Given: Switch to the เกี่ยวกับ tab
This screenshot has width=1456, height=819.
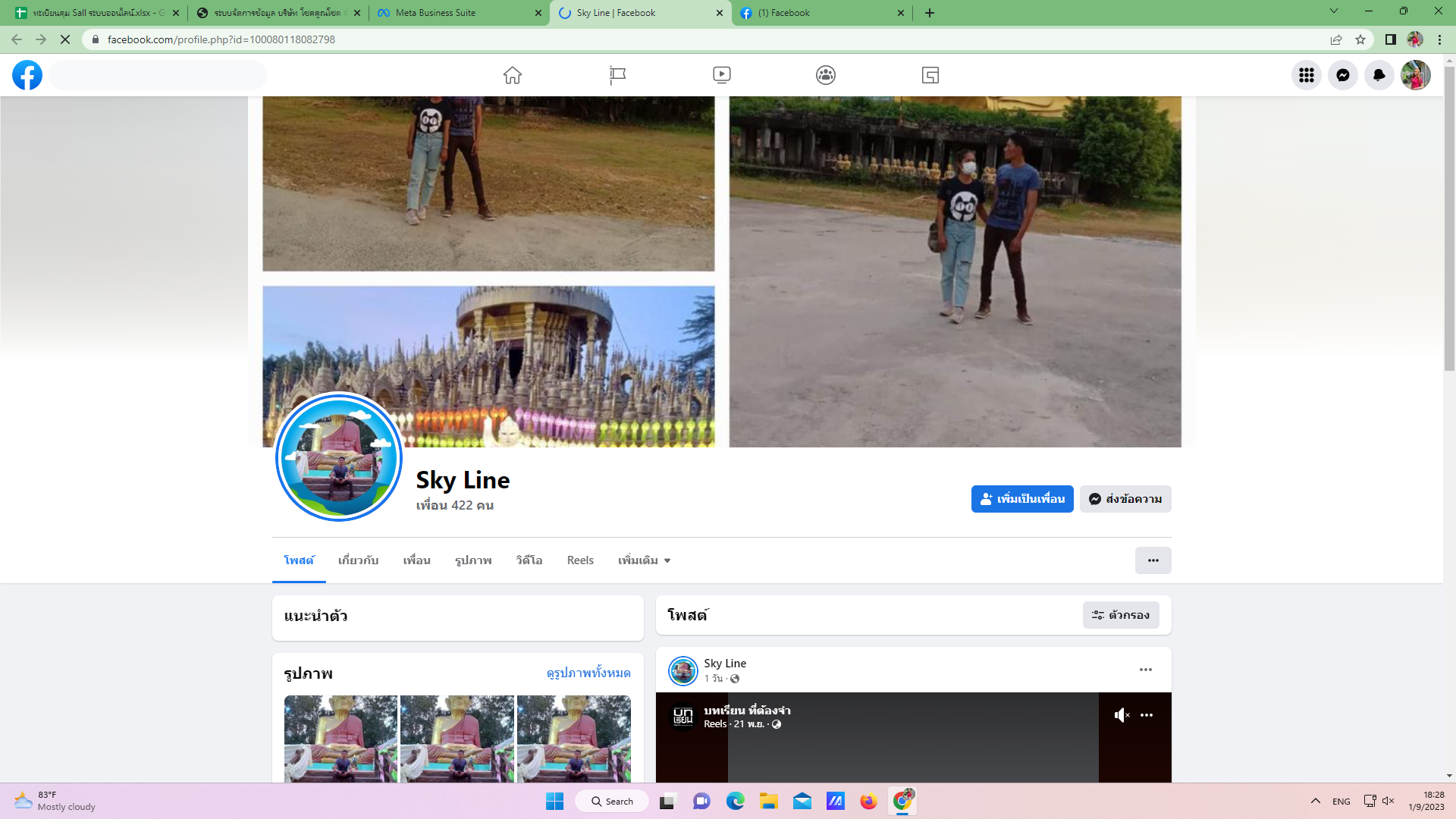Looking at the screenshot, I should click(x=358, y=560).
